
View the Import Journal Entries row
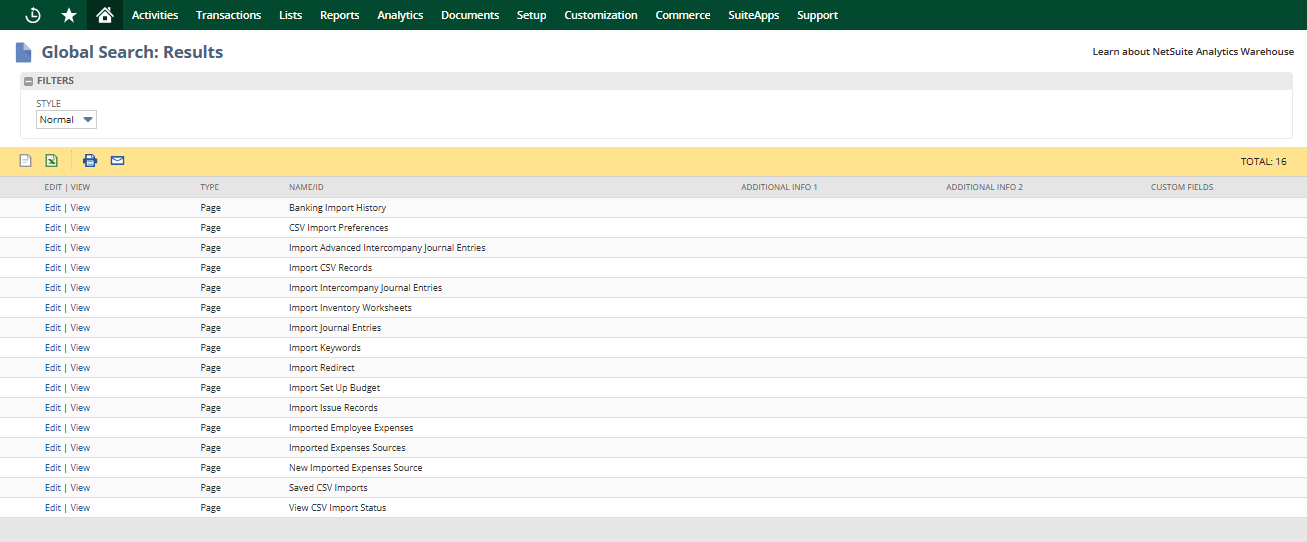click(x=80, y=328)
